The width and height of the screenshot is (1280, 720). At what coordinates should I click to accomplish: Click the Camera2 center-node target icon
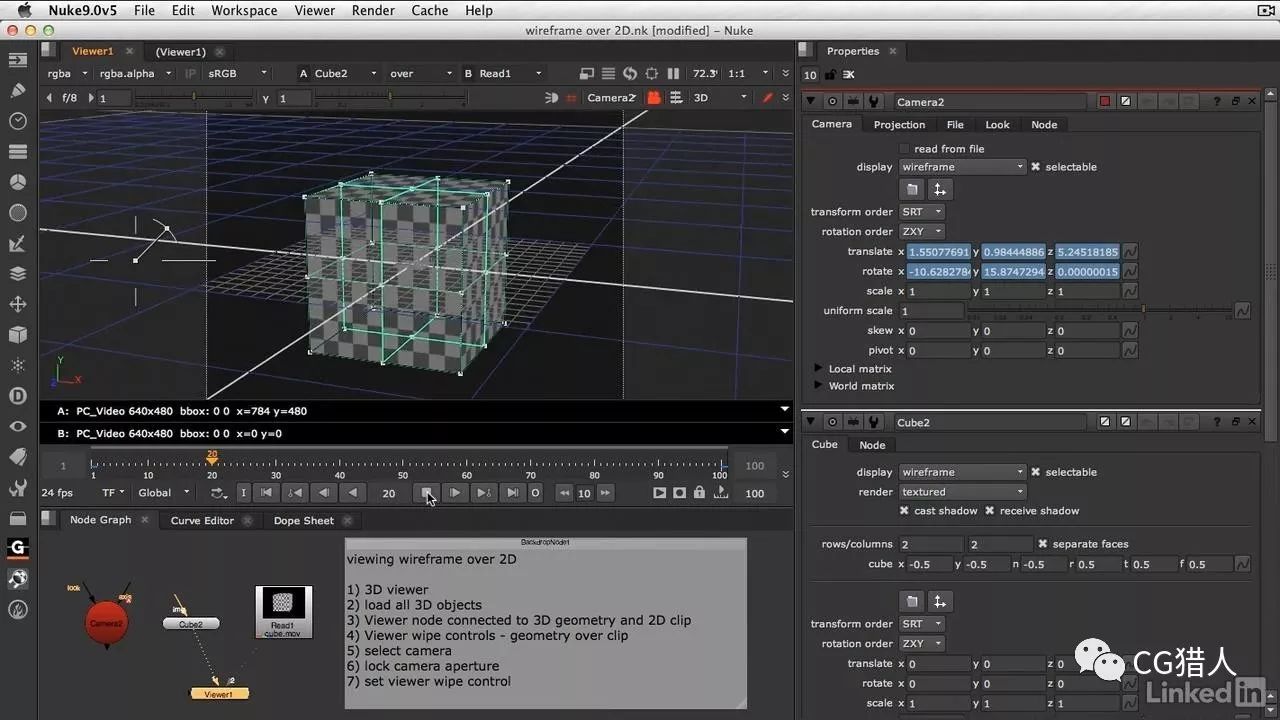coord(832,102)
